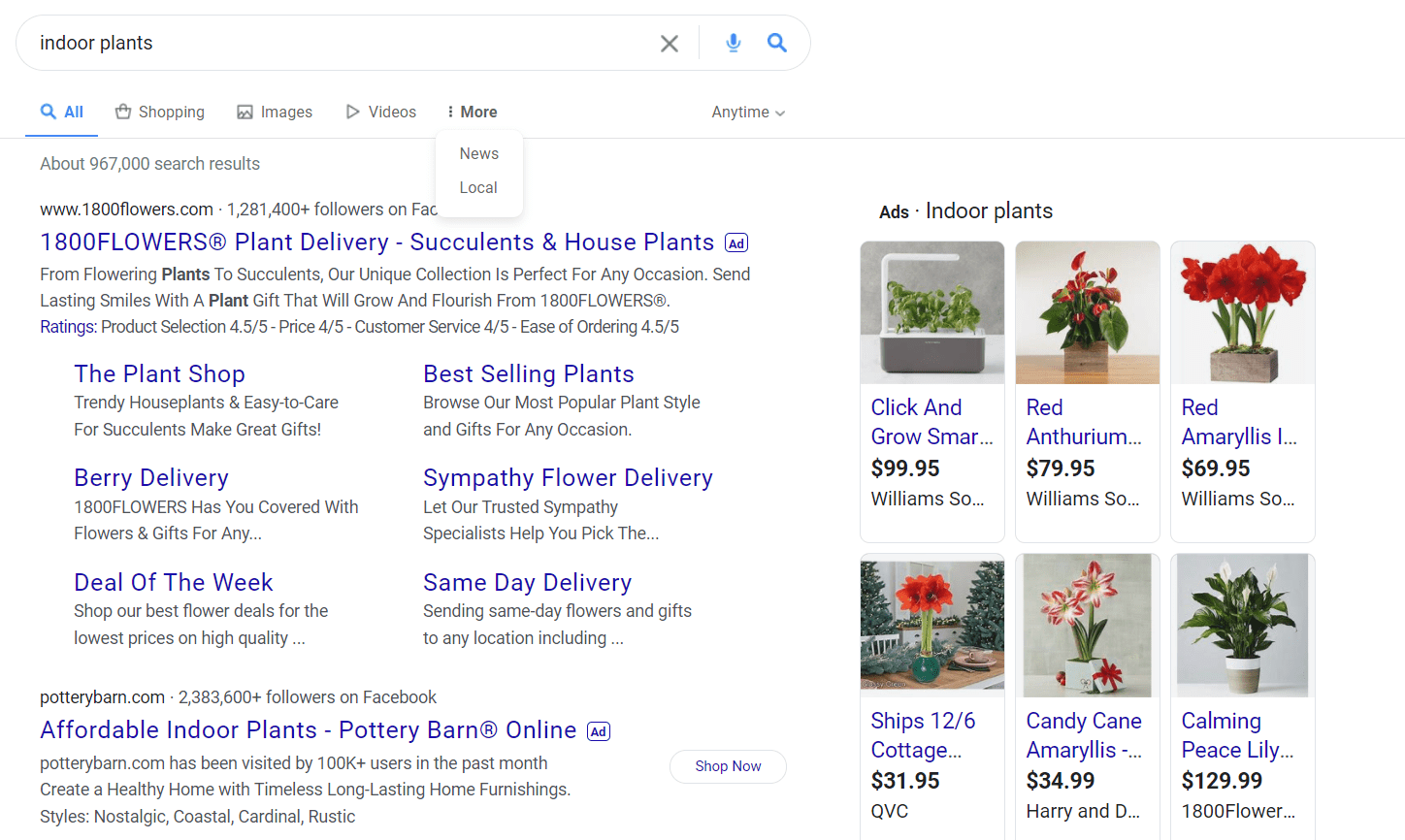1405x840 pixels.
Task: Open Berry Delivery sitelink
Action: click(151, 478)
